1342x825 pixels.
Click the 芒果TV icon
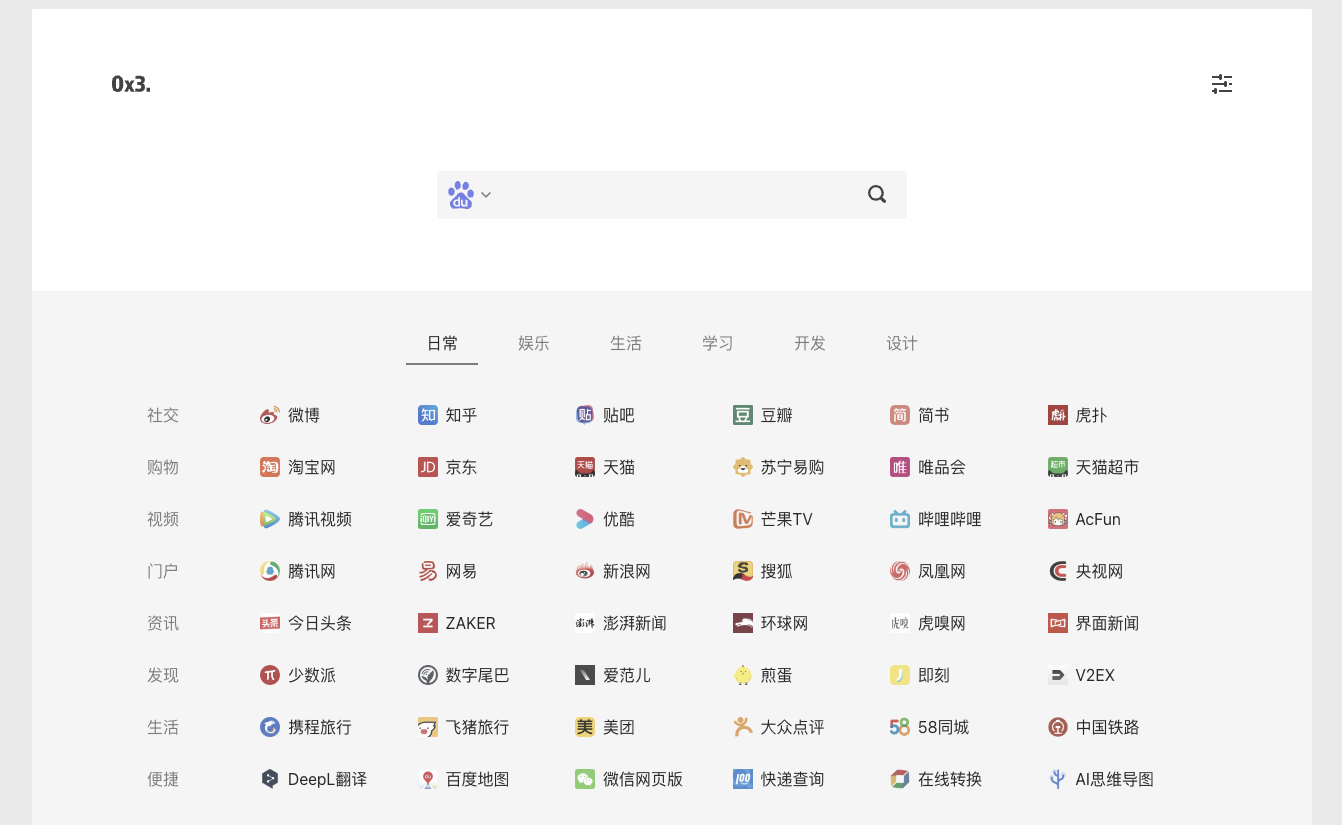tap(743, 519)
